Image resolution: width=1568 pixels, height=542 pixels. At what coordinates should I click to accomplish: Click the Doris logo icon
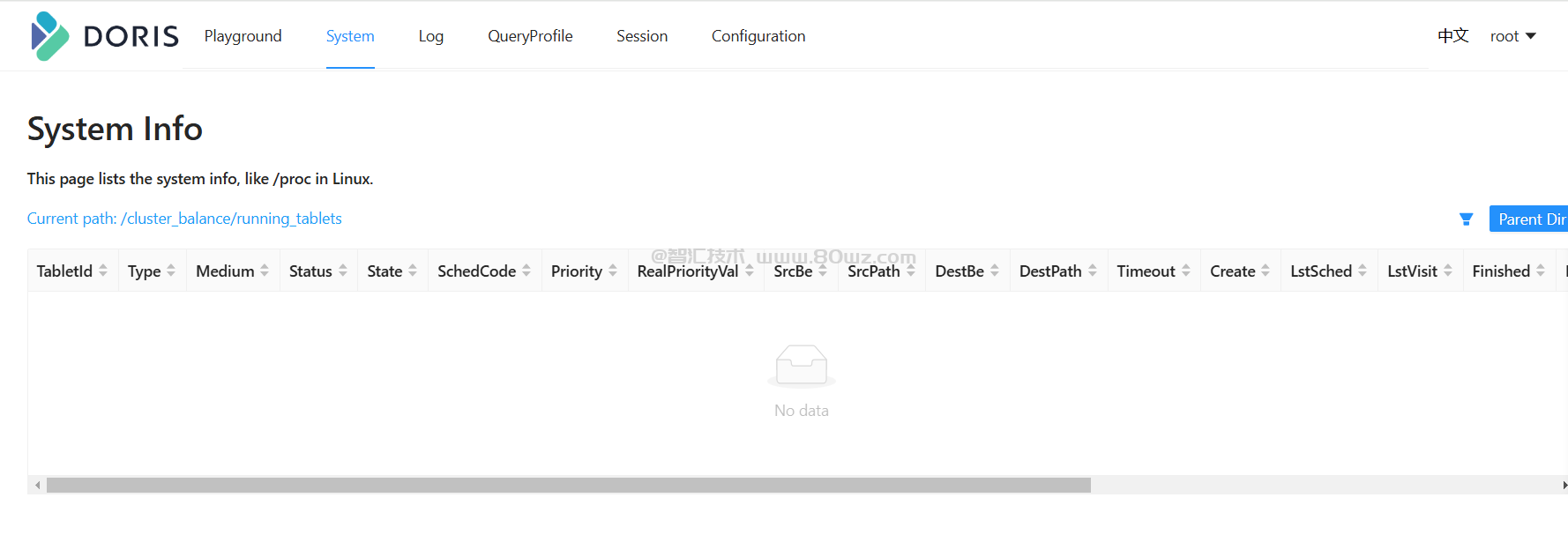pyautogui.click(x=49, y=36)
